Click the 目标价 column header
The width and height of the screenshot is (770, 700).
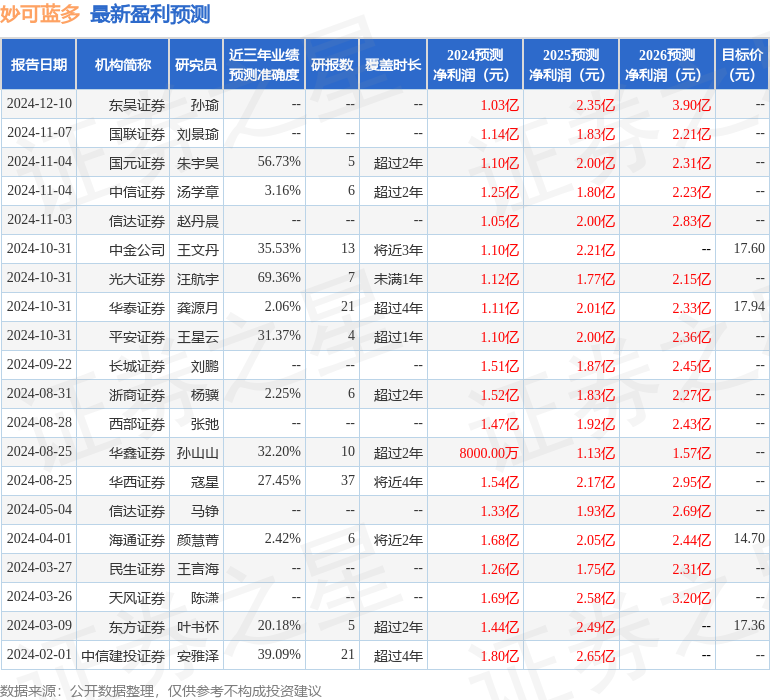point(742,64)
